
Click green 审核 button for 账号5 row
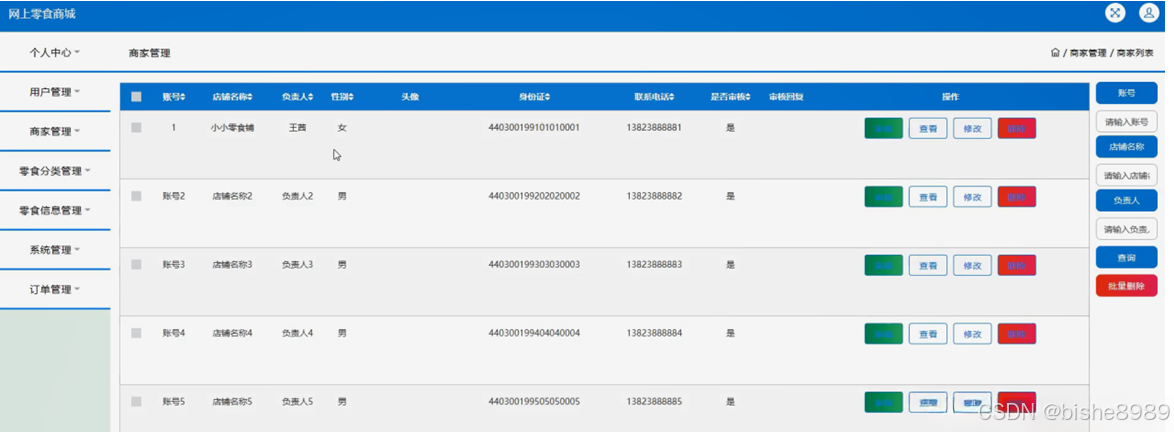[883, 402]
